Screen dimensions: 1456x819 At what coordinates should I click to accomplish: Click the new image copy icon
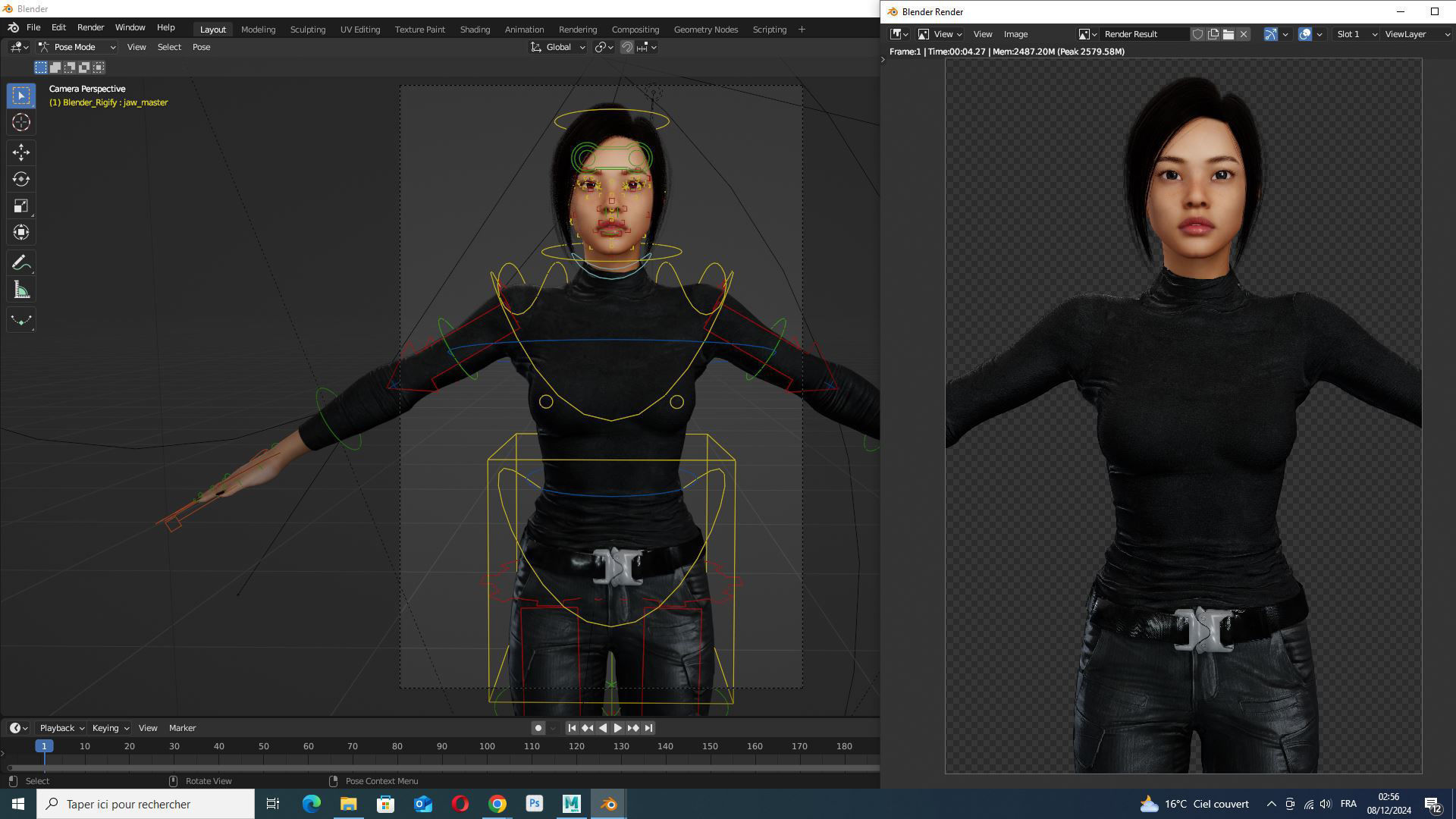(1213, 34)
